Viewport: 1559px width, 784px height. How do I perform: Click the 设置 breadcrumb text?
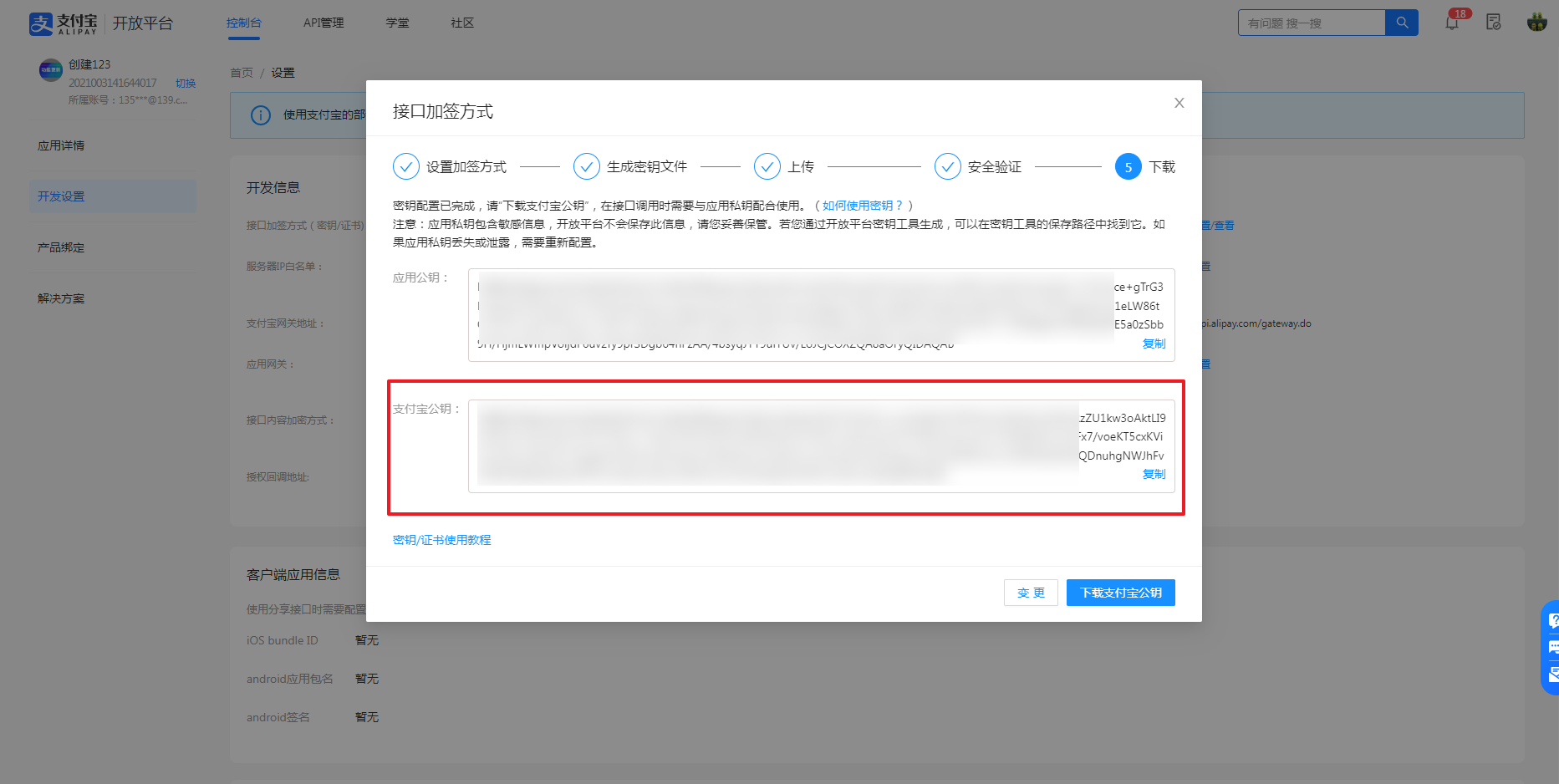283,73
